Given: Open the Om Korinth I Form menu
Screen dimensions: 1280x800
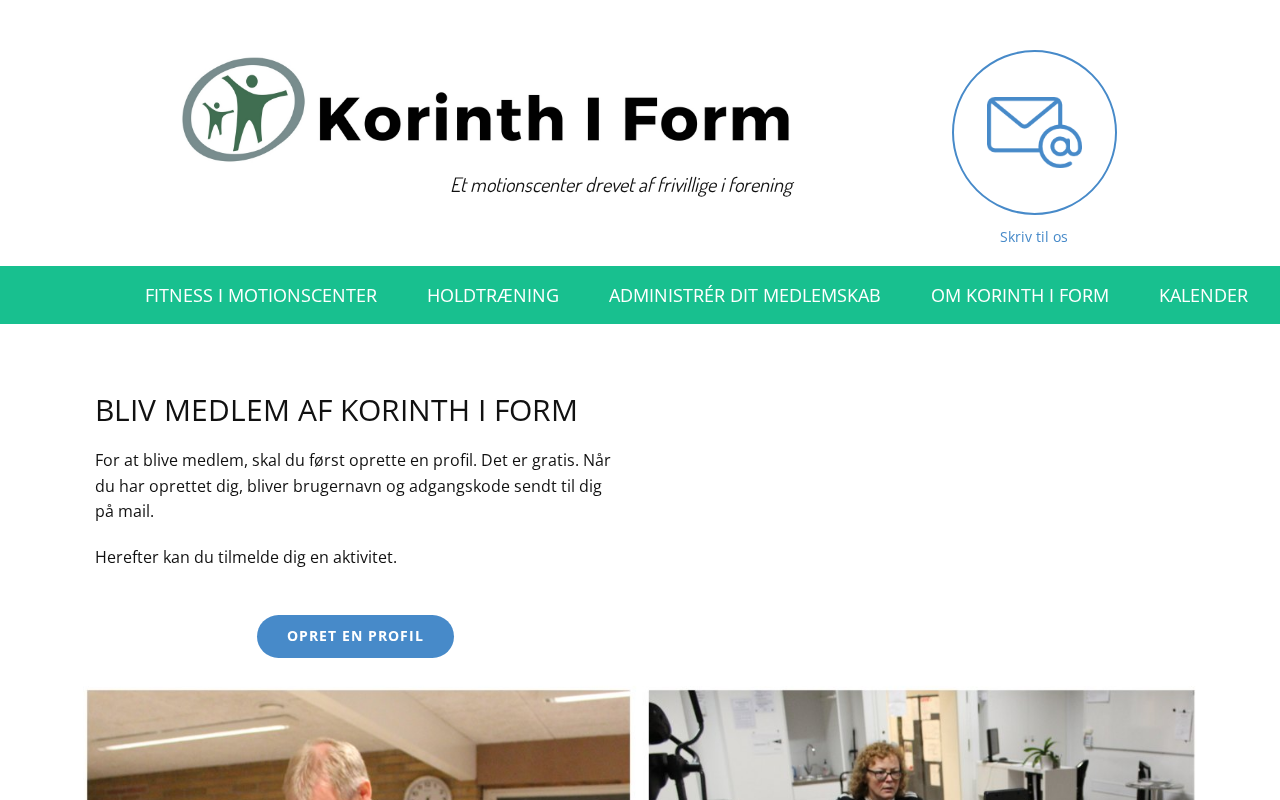Looking at the screenshot, I should click(1020, 295).
